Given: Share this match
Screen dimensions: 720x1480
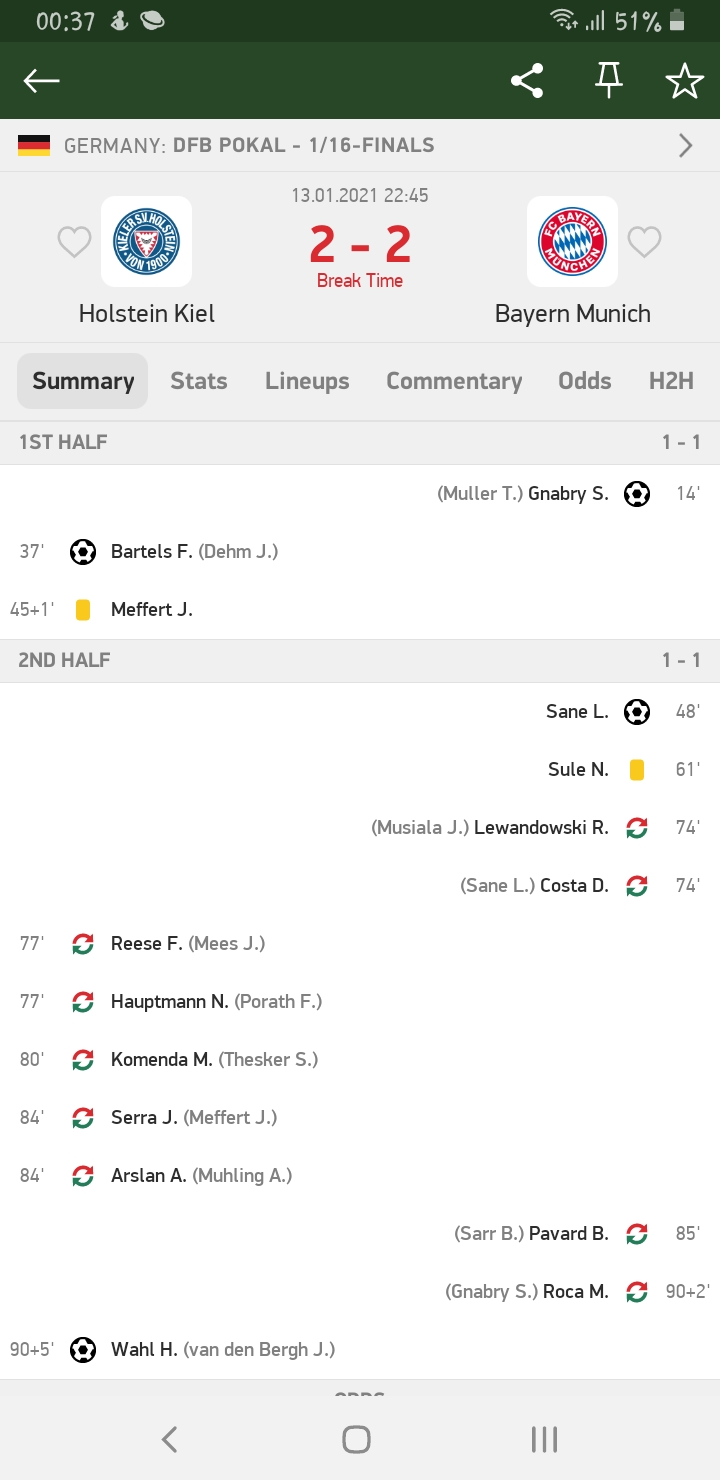Looking at the screenshot, I should [x=527, y=81].
